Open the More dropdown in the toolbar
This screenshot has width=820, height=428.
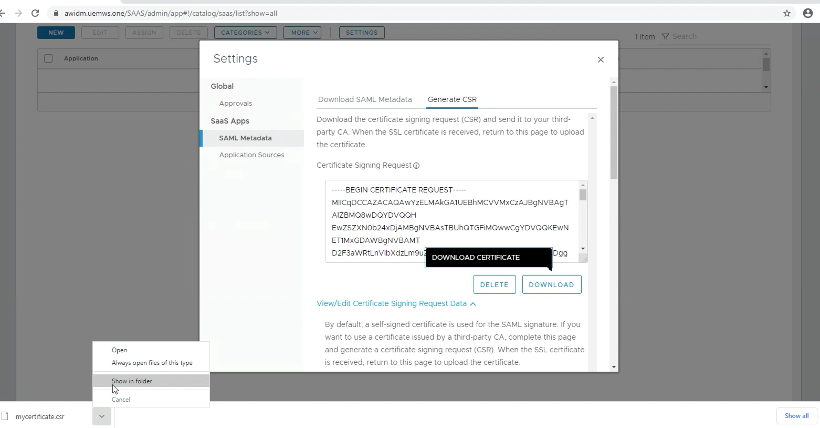pos(303,33)
